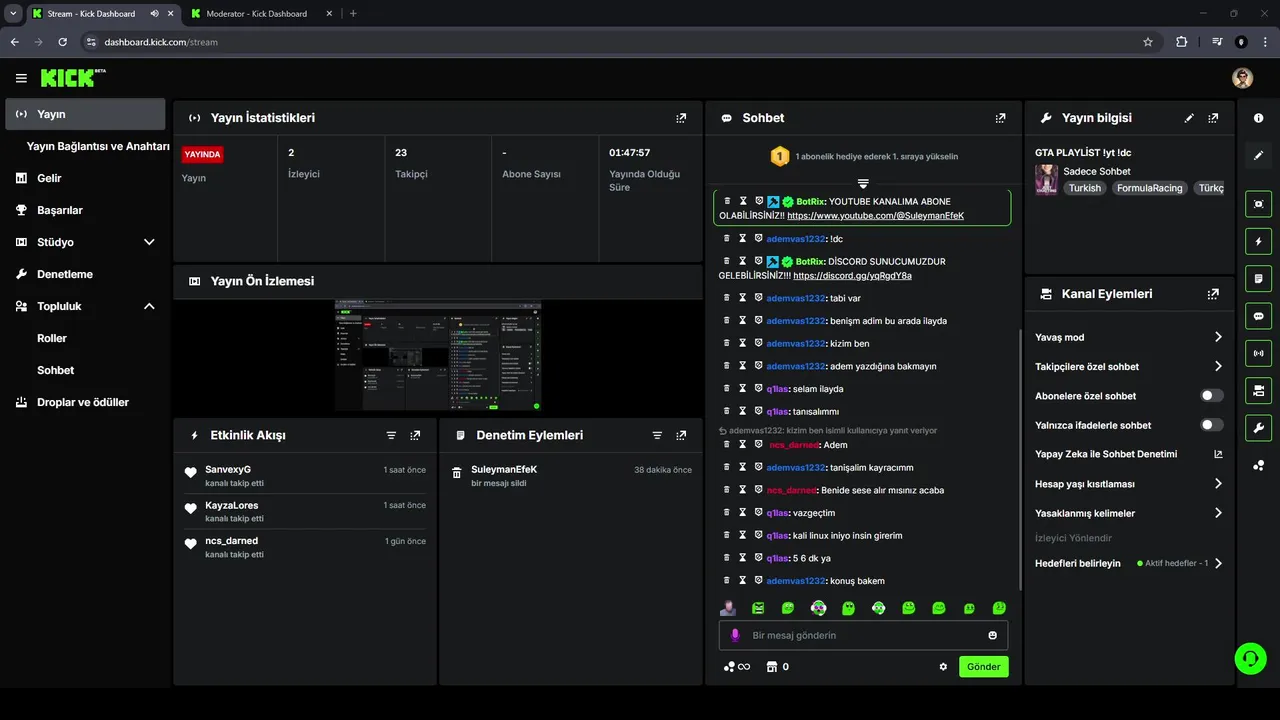Open the emoji picker in message box
Screen dimensions: 1280x720
[x=992, y=636]
